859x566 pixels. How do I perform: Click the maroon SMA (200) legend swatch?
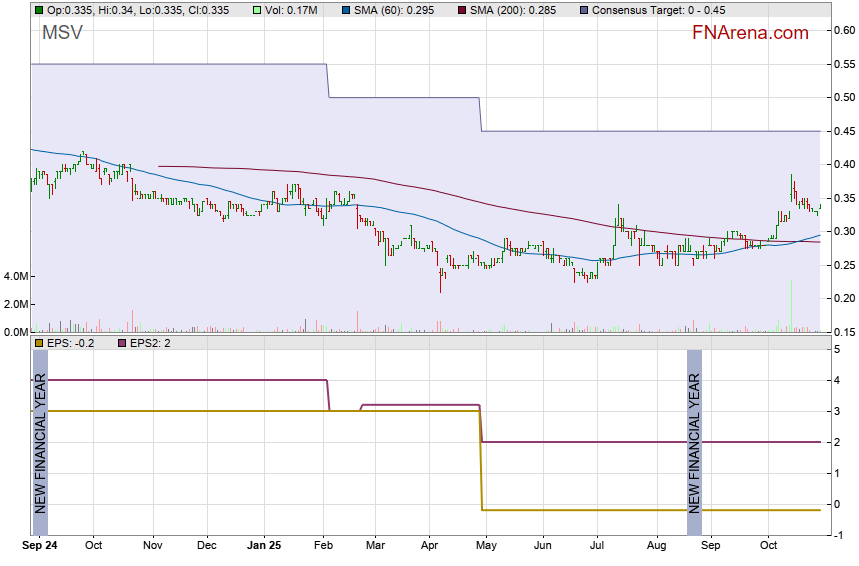pyautogui.click(x=460, y=10)
